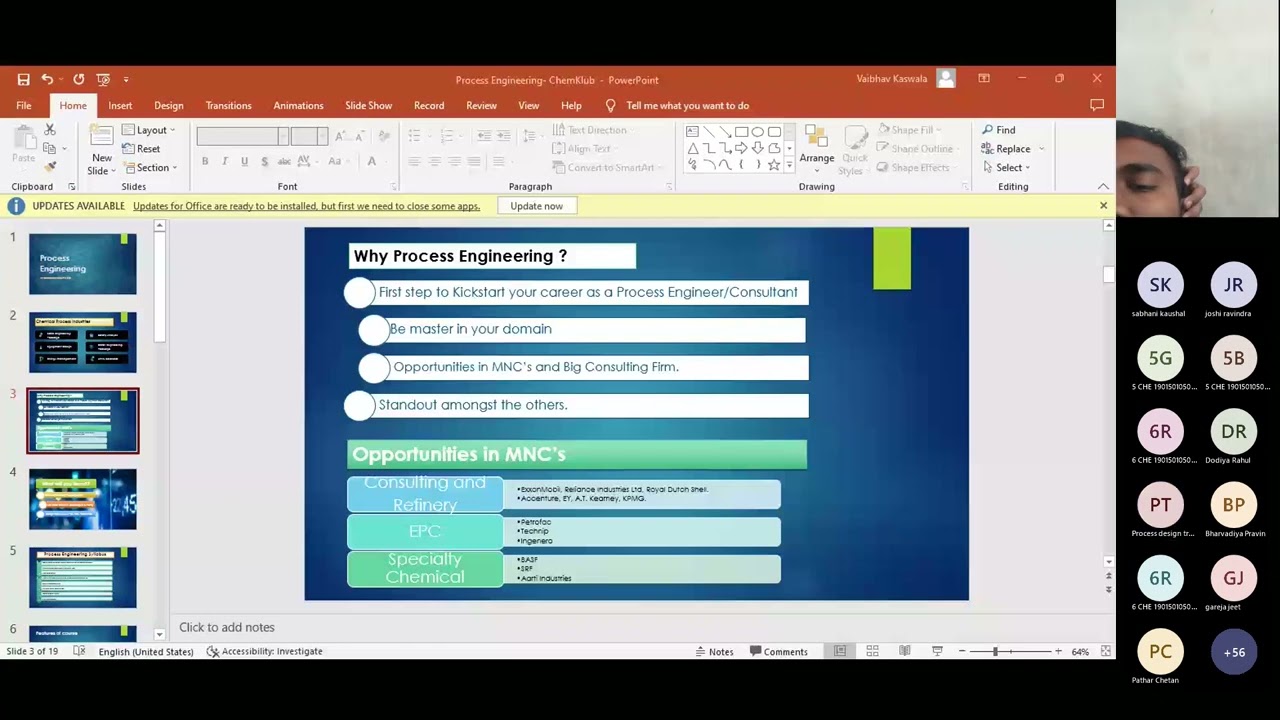
Task: Start slideshow from beginning via quick access icon
Action: point(102,79)
